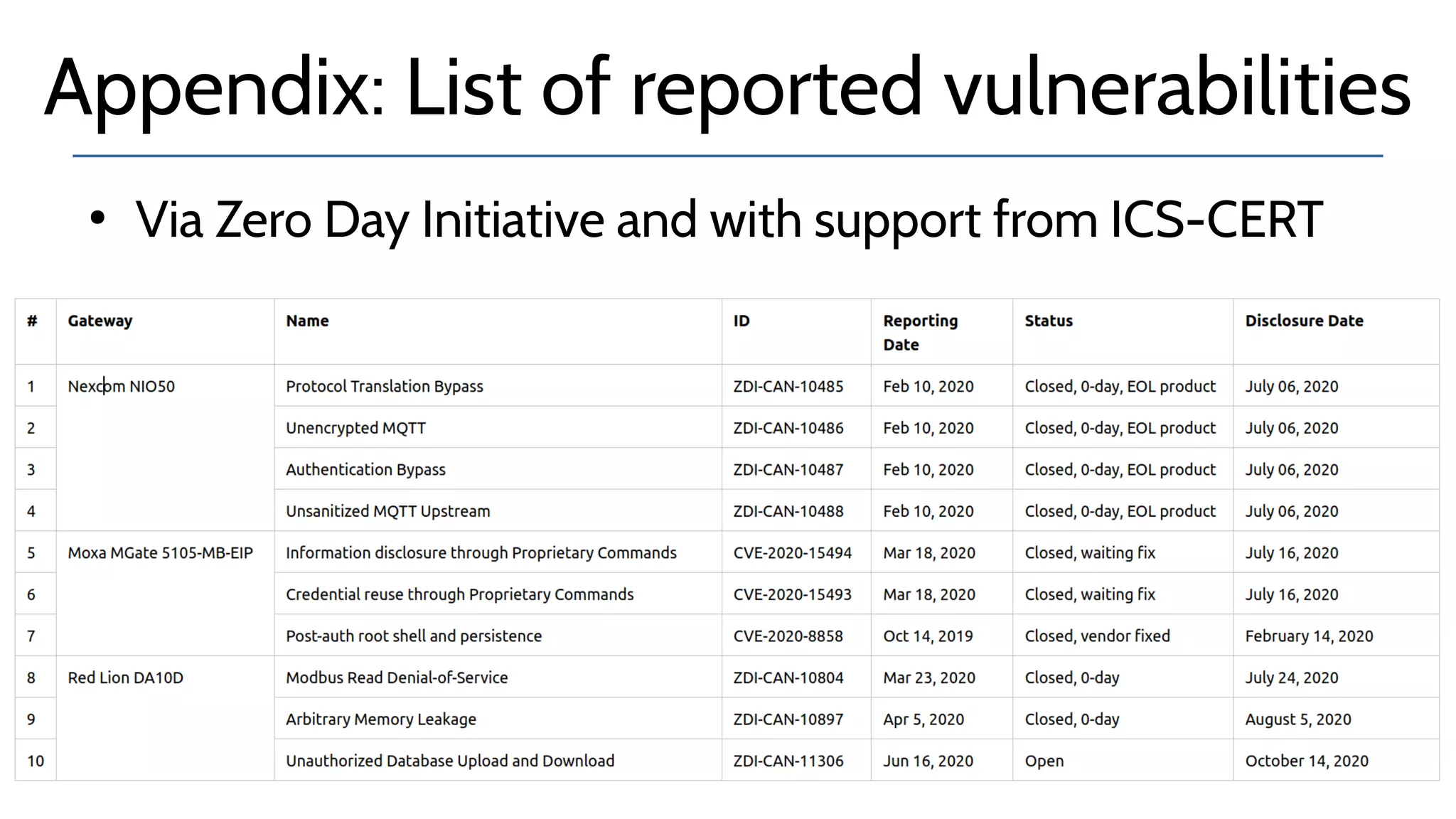Click reporting date 'Jun 16, 2020'
The image size is (1456, 819).
(x=928, y=761)
